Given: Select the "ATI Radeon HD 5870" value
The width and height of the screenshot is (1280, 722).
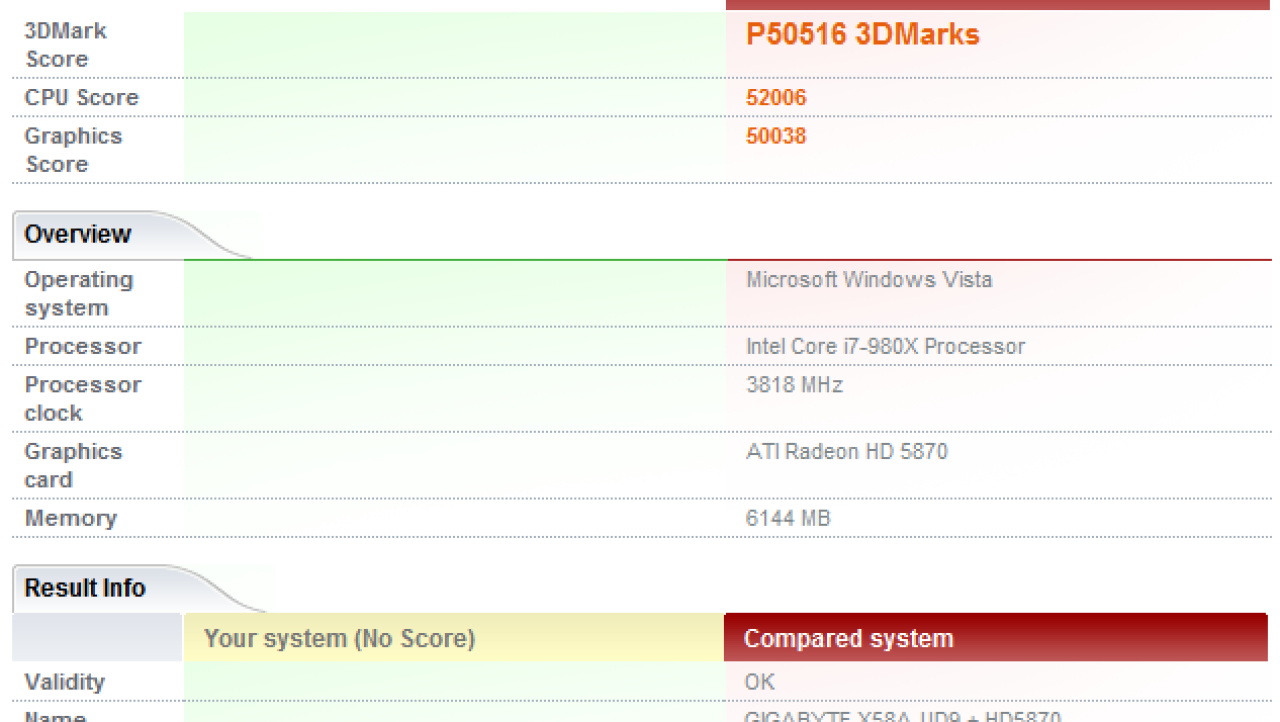Looking at the screenshot, I should pos(847,452).
